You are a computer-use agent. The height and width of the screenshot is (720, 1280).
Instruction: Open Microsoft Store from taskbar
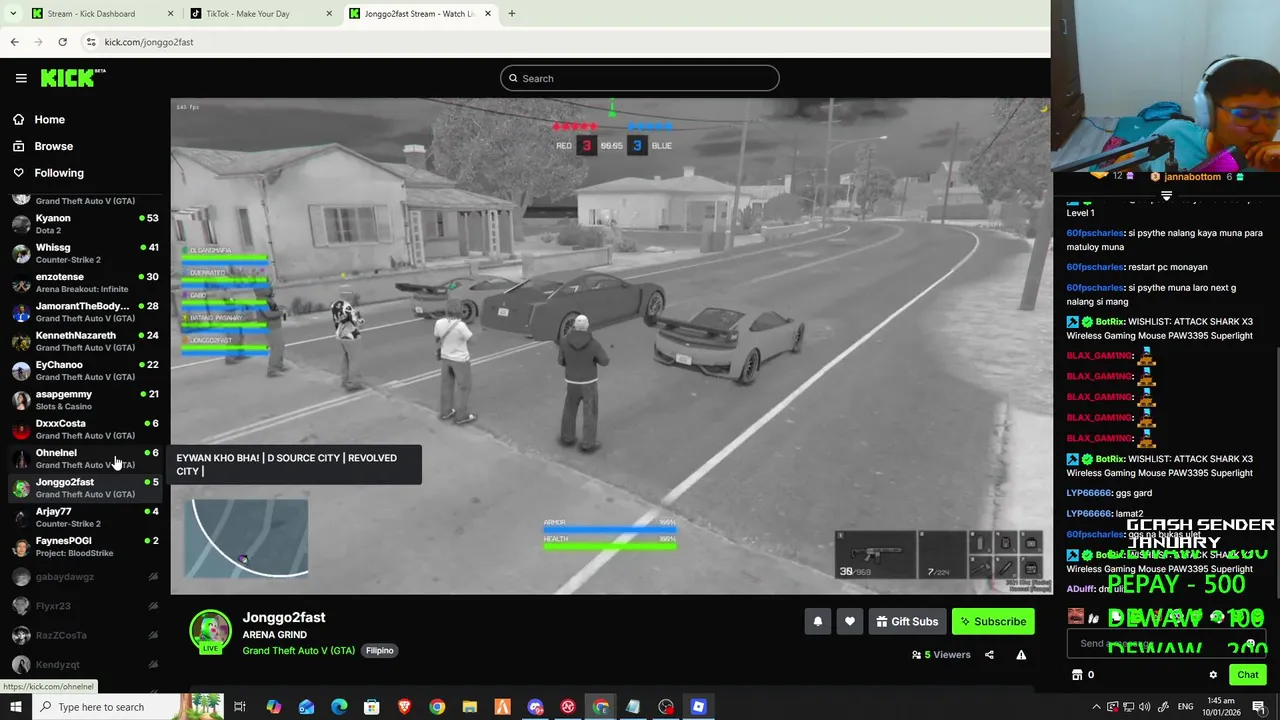pos(371,707)
